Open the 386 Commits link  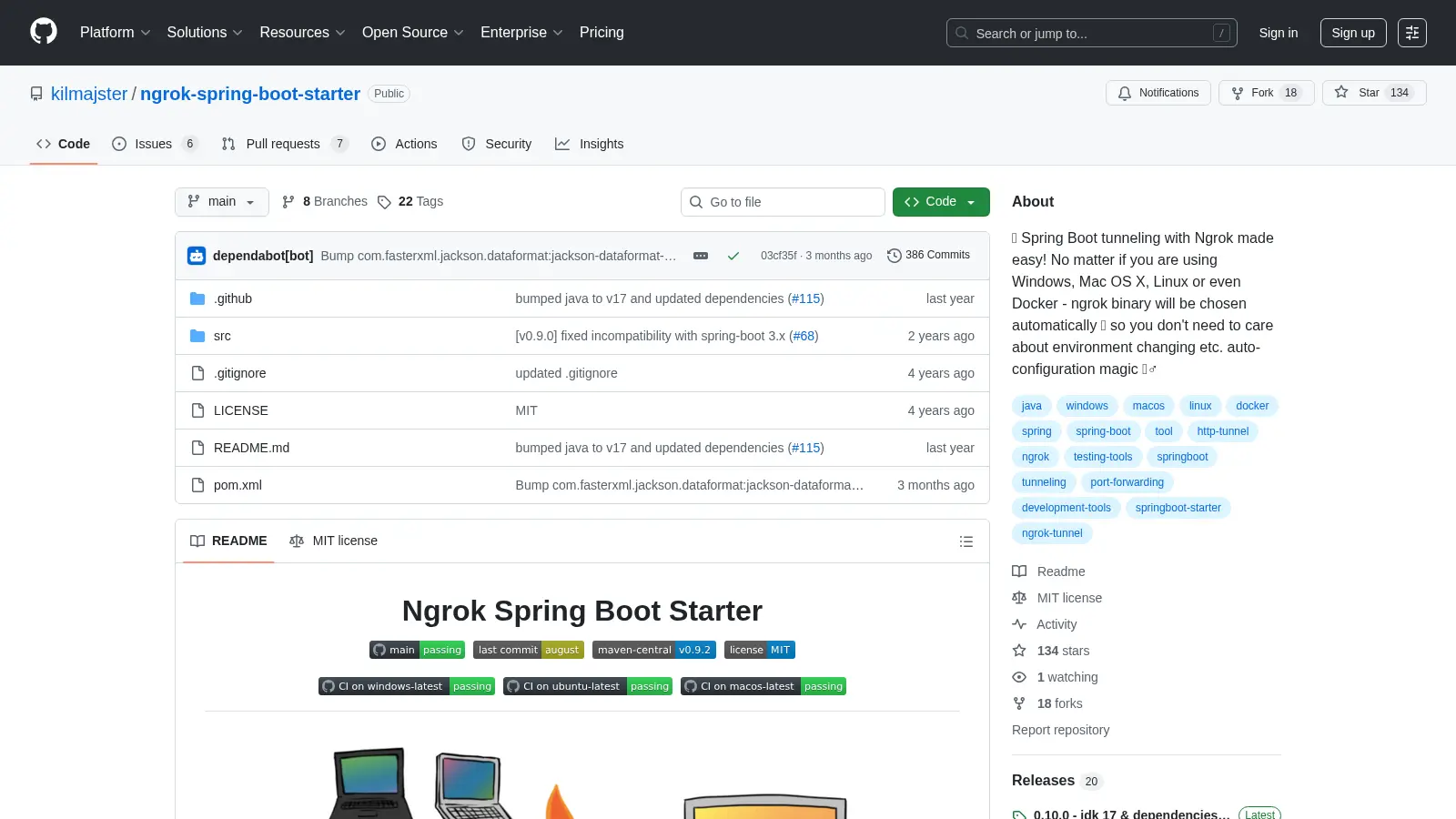point(929,256)
